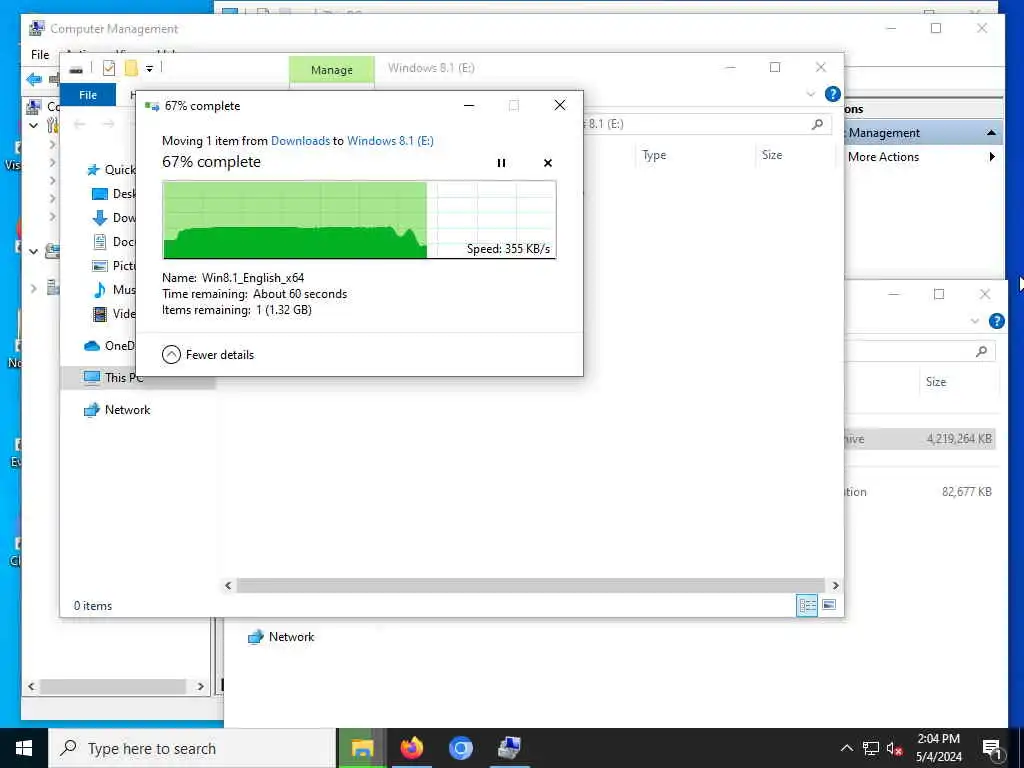1024x768 pixels.
Task: Select Network in front Explorer sidebar
Action: coord(117,409)
